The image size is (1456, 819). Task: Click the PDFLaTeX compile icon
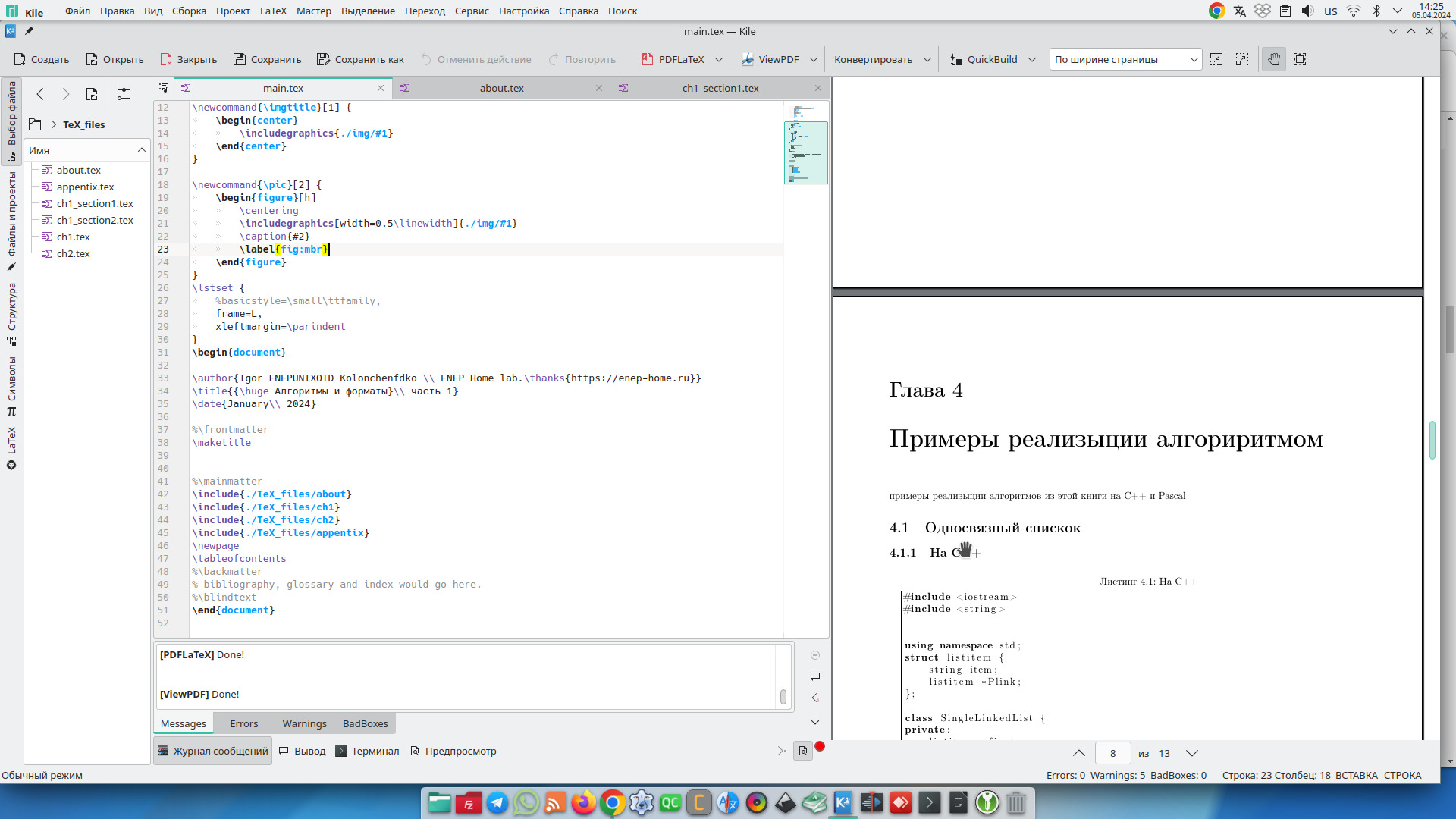click(648, 59)
